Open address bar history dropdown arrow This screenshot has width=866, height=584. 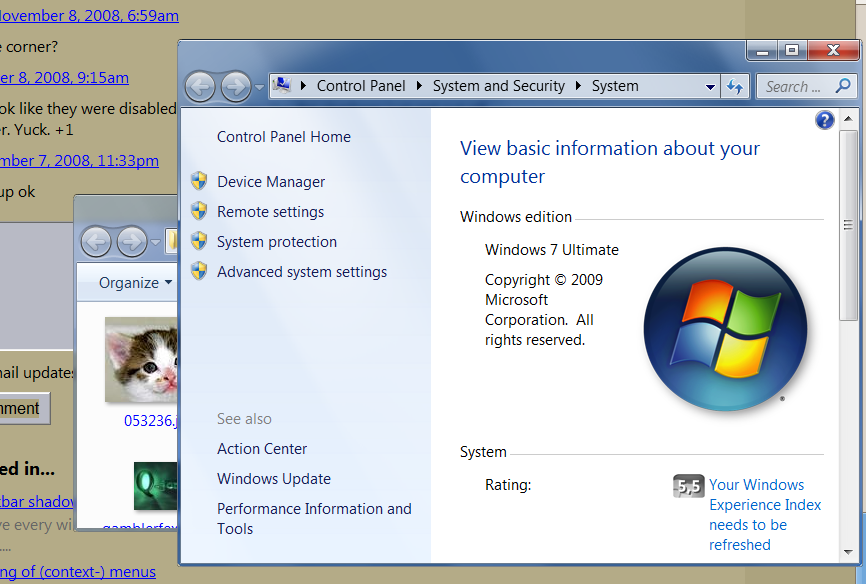710,87
